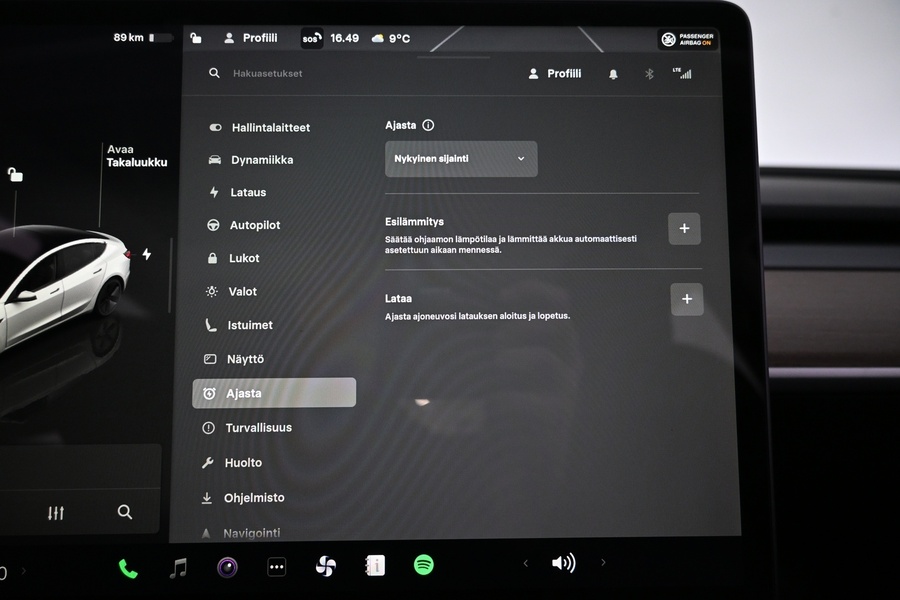The width and height of the screenshot is (900, 600).
Task: Select Lataus in settings menu
Action: [x=248, y=192]
